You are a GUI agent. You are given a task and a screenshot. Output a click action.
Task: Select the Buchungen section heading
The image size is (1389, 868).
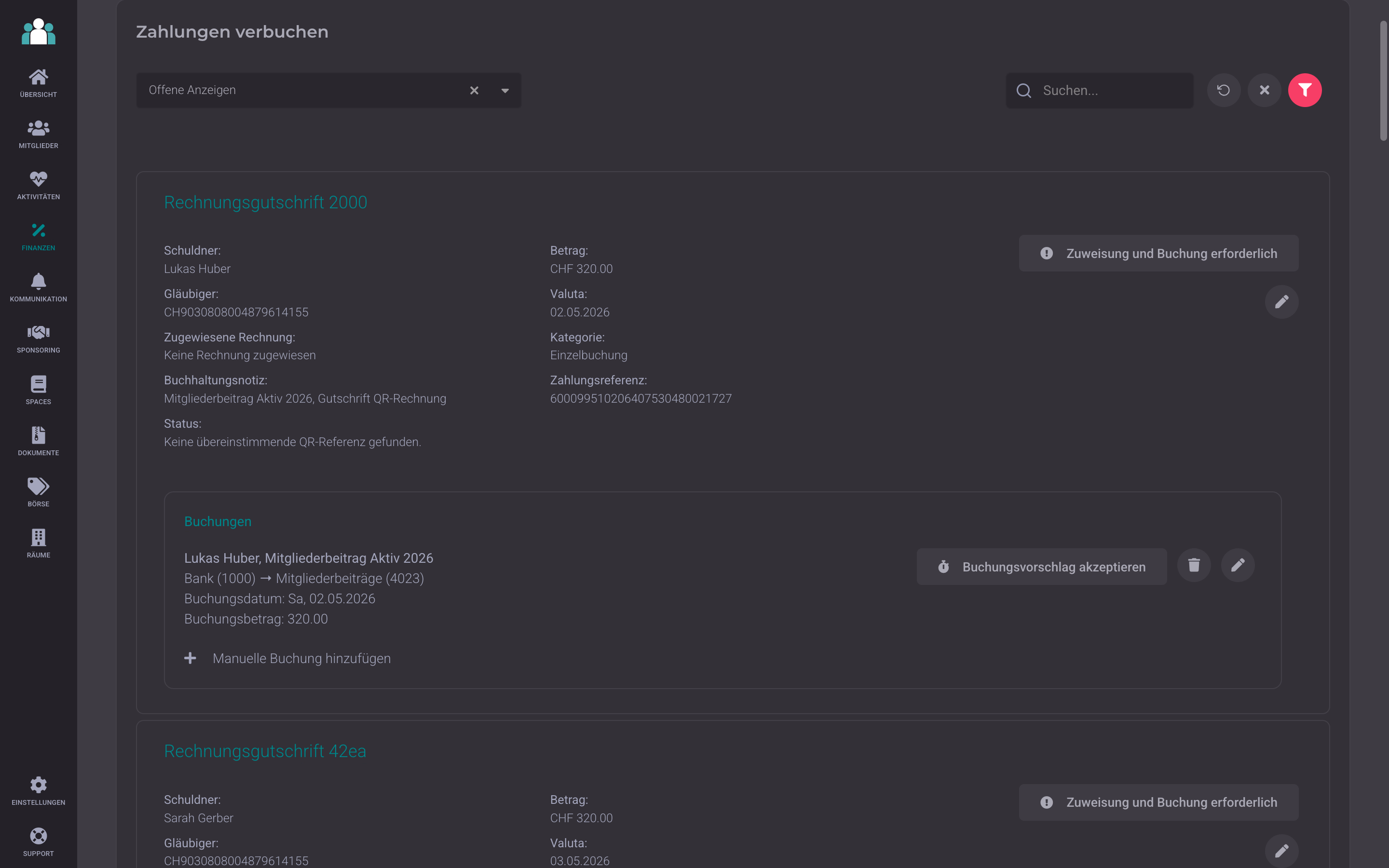click(218, 522)
